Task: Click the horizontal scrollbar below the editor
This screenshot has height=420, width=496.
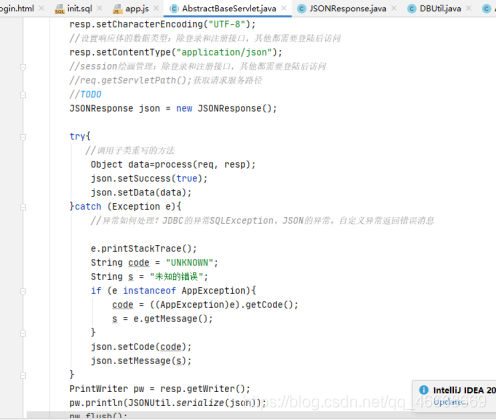Action: click(x=261, y=415)
